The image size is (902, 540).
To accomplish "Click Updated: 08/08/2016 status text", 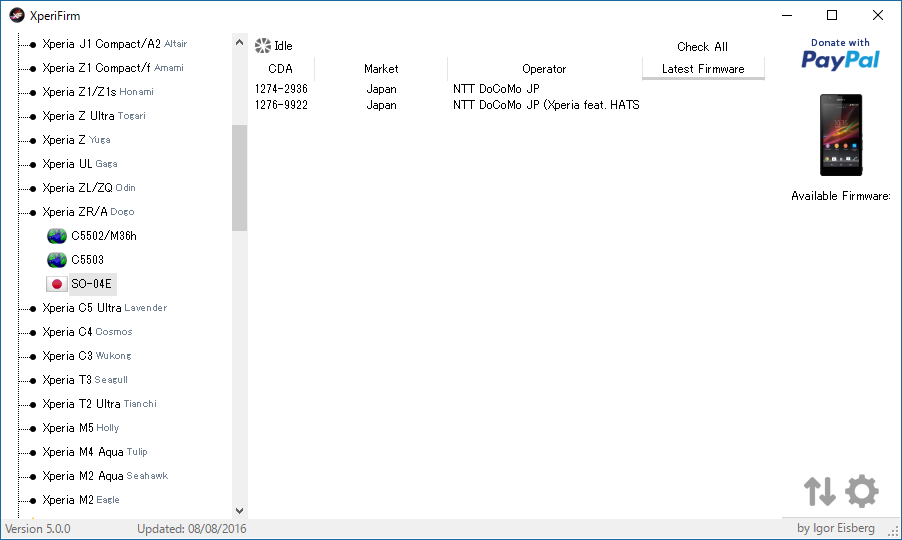I will (192, 529).
